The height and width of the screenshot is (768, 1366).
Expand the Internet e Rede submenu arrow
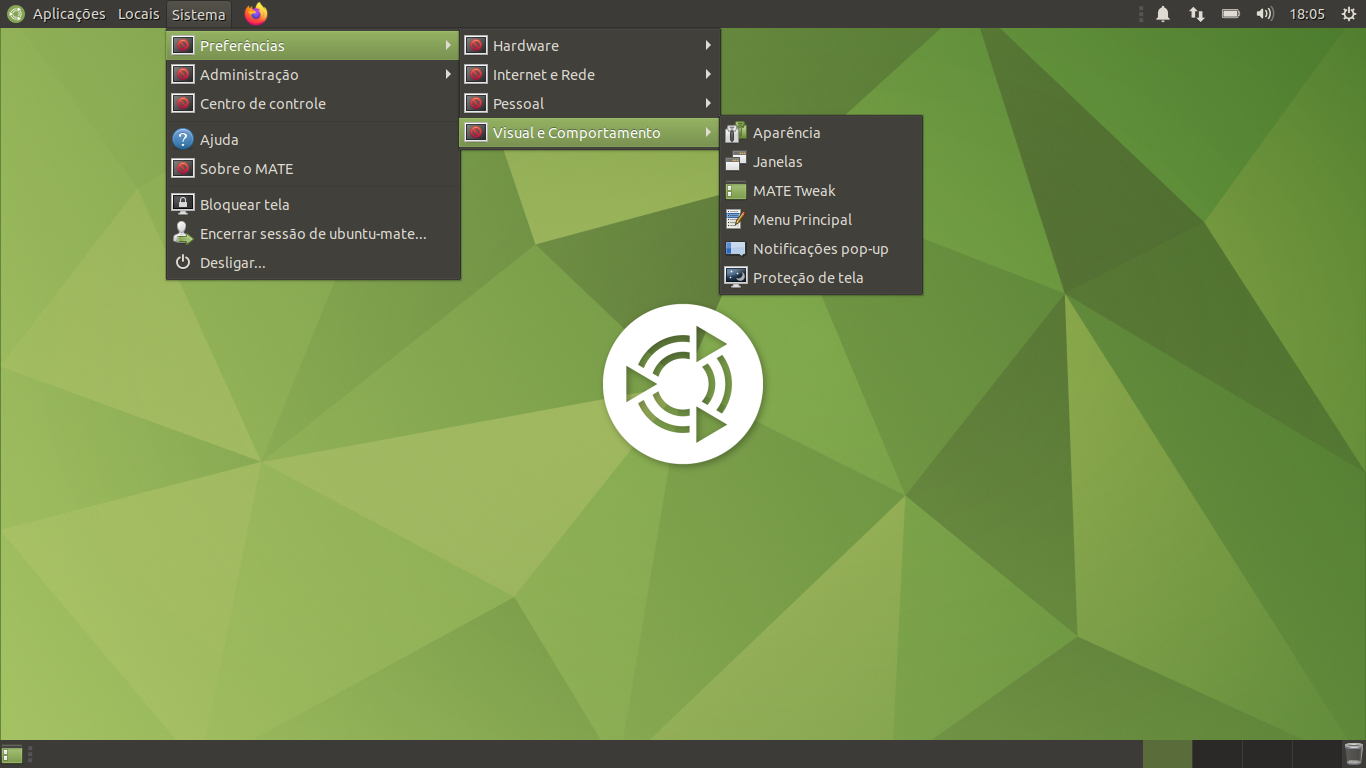(x=708, y=75)
